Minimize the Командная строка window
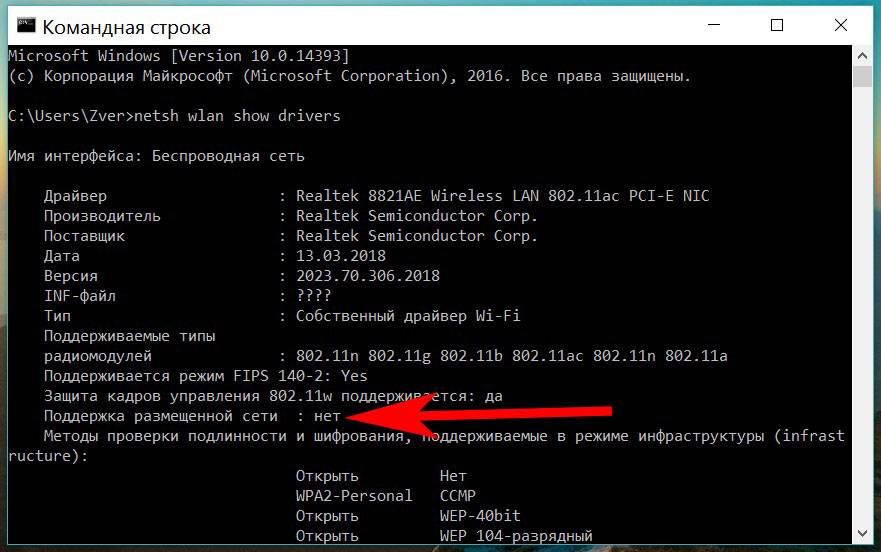This screenshot has width=881, height=552. tap(712, 26)
